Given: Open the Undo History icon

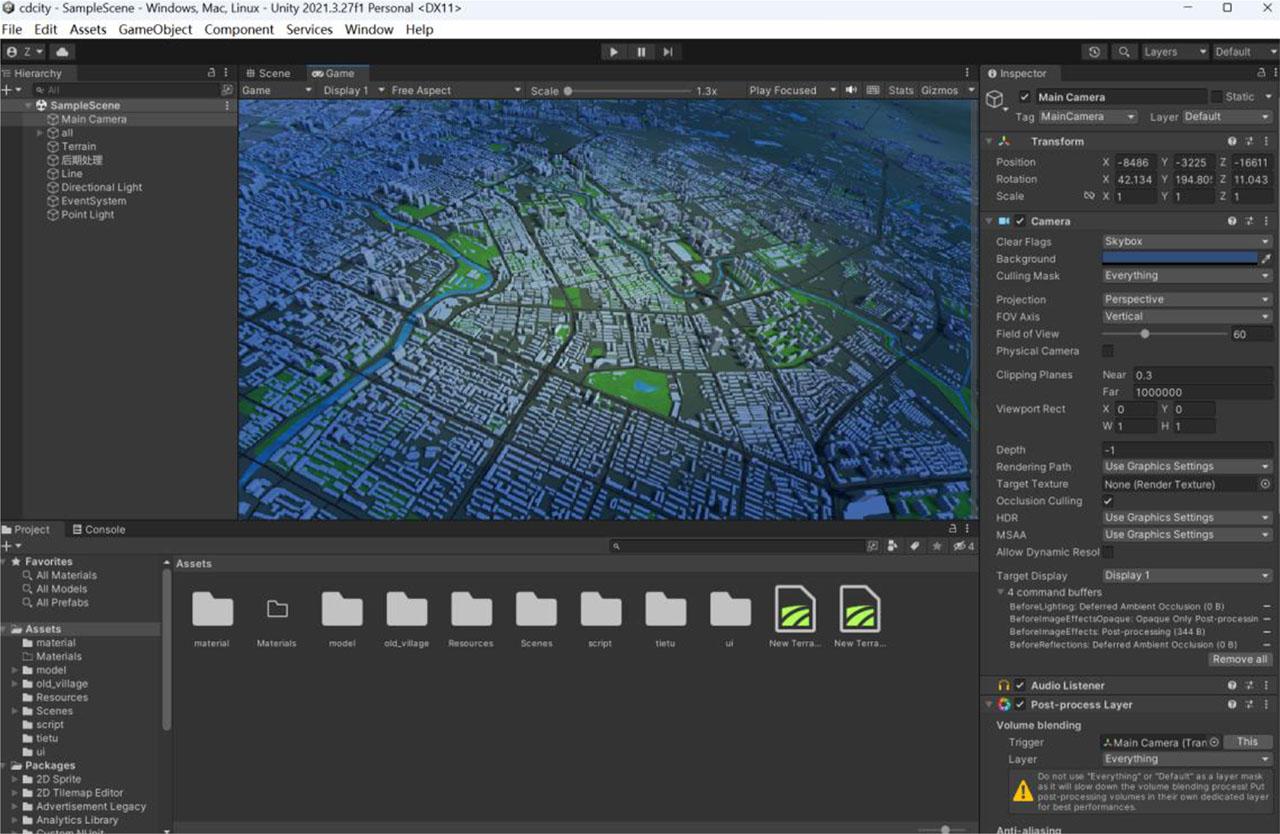Looking at the screenshot, I should tap(1094, 52).
